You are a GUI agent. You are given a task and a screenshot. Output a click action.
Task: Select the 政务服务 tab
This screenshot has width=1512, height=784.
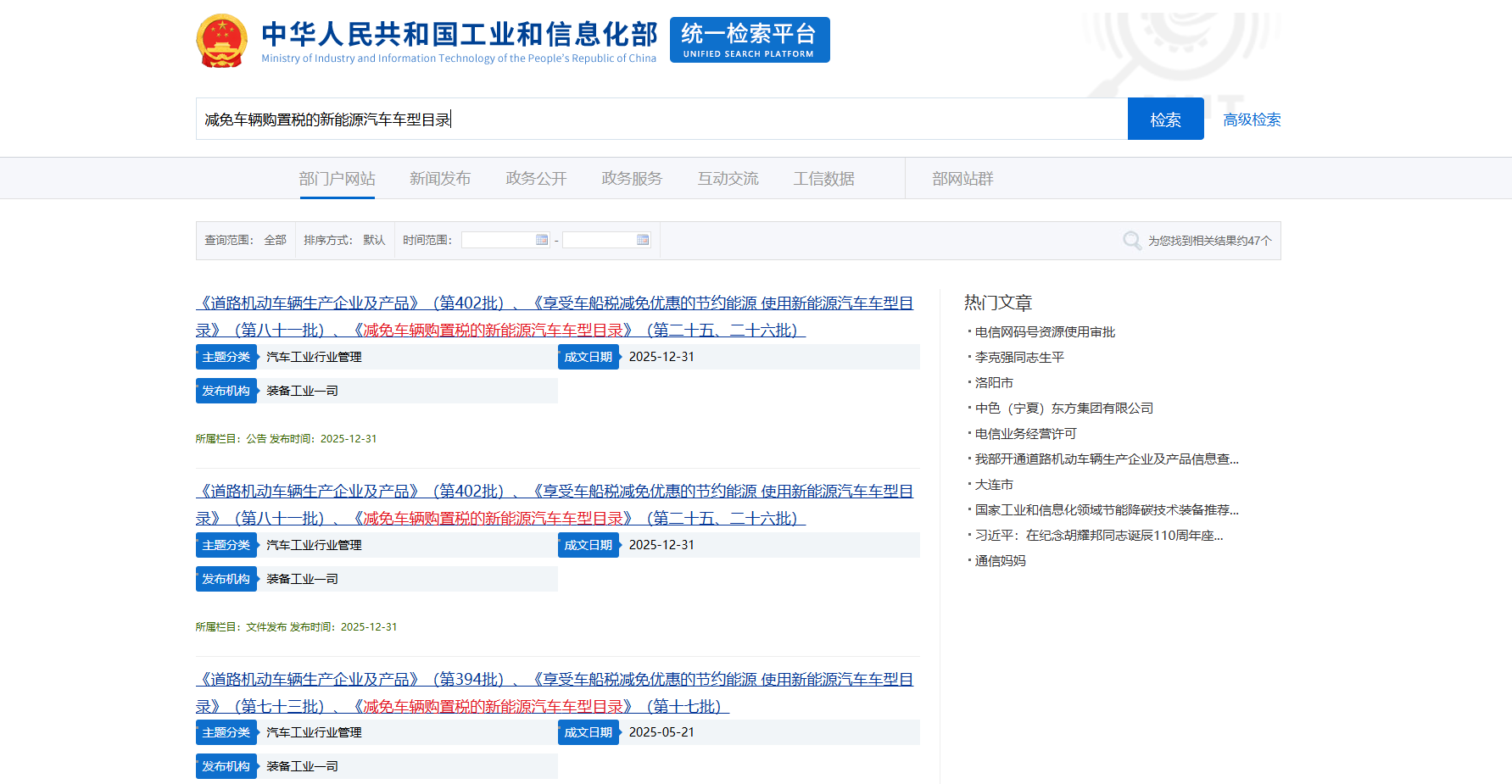click(x=632, y=179)
